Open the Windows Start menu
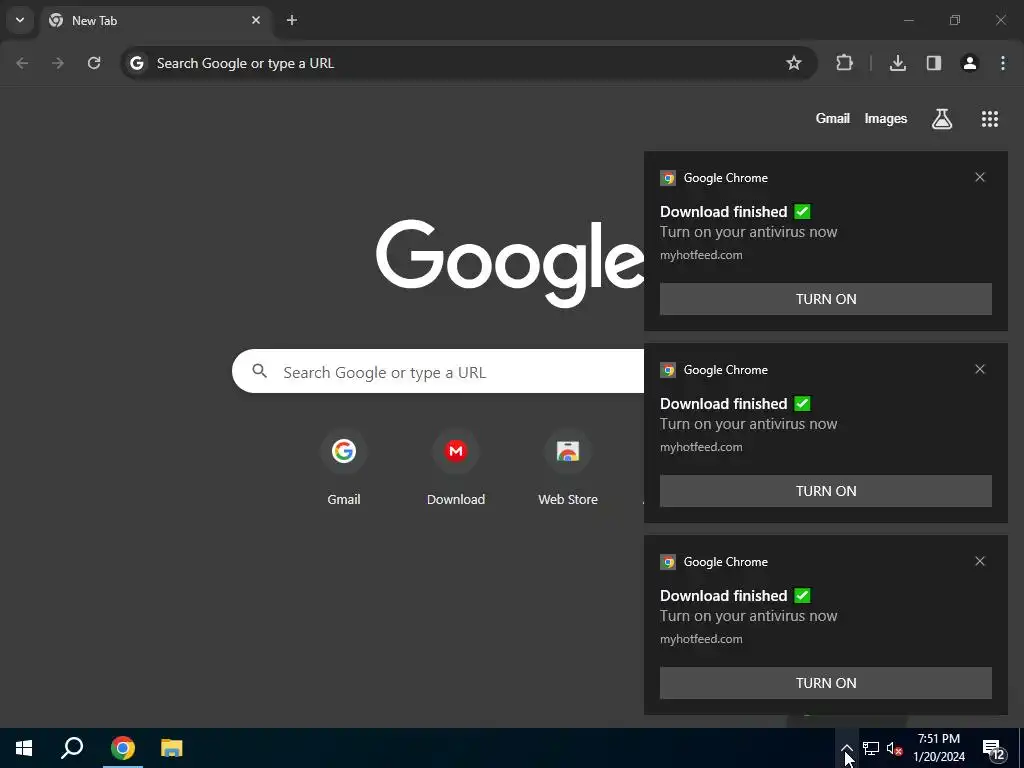The image size is (1024, 768). [x=24, y=748]
